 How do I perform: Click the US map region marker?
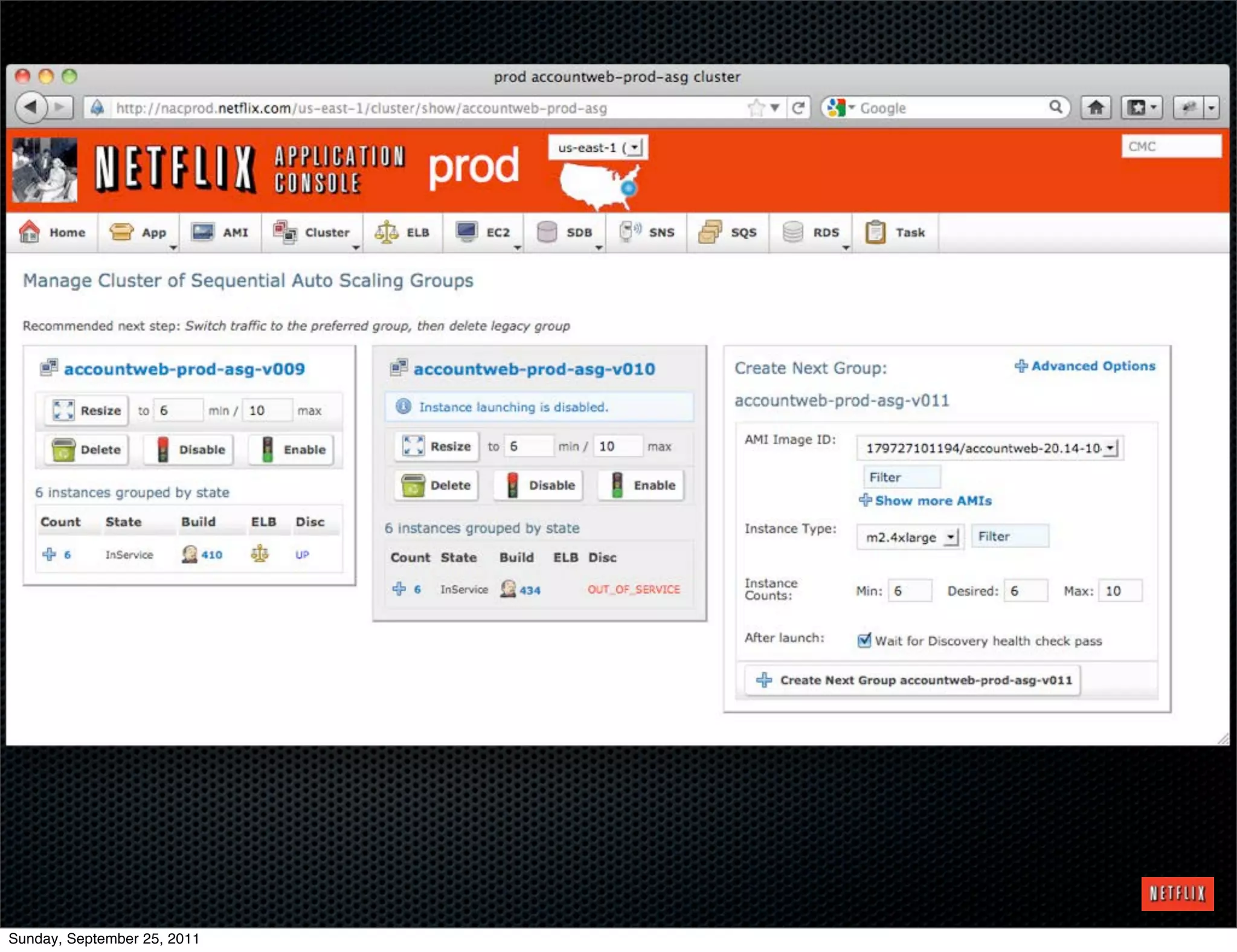pyautogui.click(x=629, y=188)
